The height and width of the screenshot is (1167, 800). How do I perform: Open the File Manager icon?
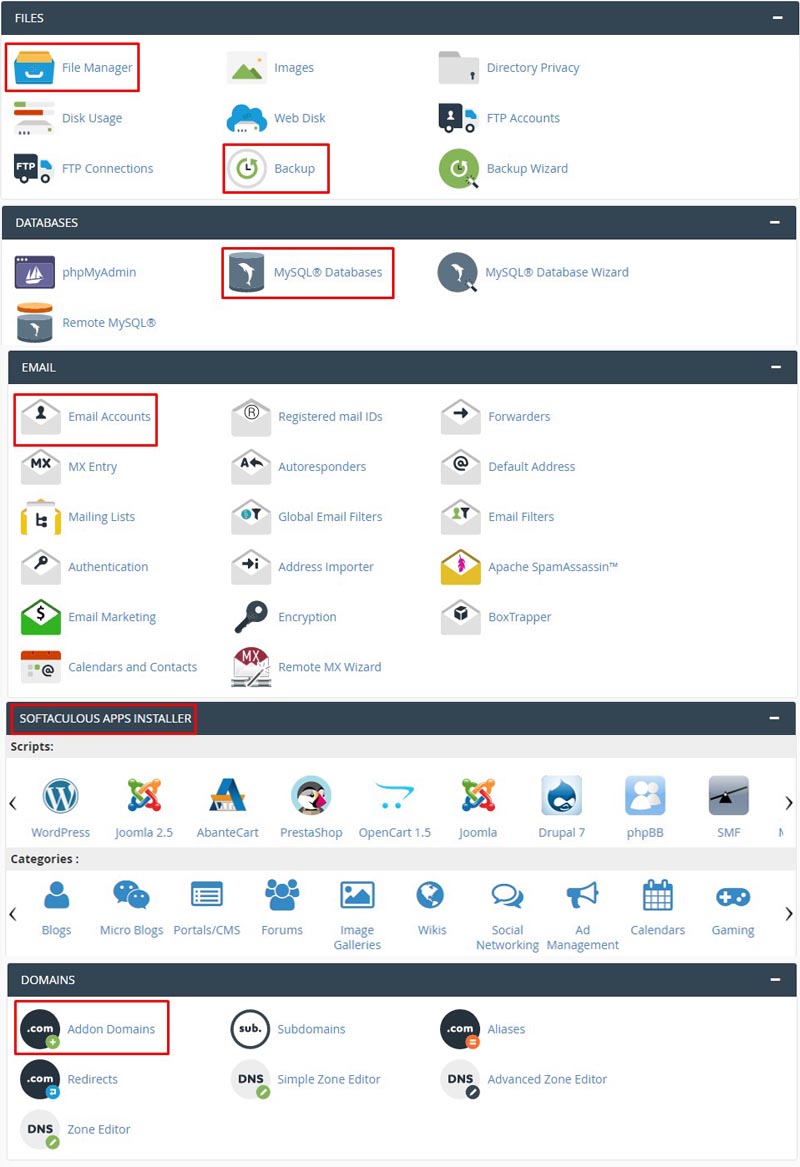tap(34, 68)
